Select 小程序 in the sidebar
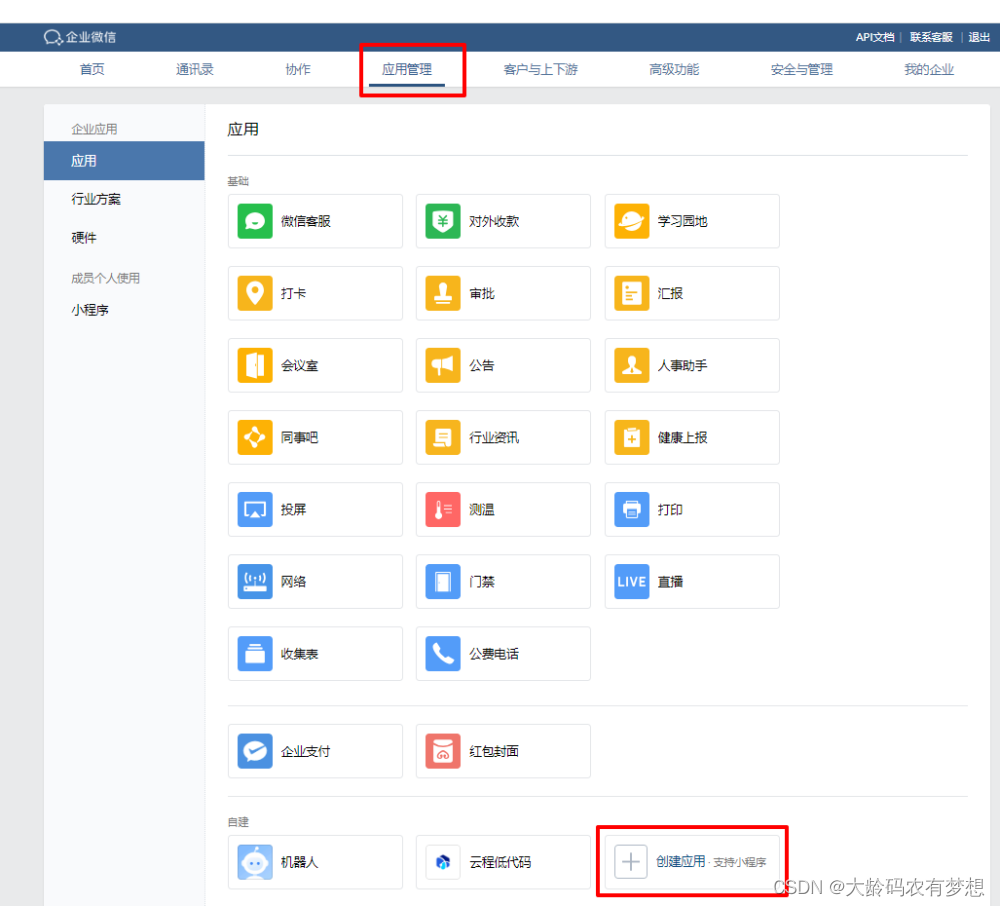 point(90,310)
